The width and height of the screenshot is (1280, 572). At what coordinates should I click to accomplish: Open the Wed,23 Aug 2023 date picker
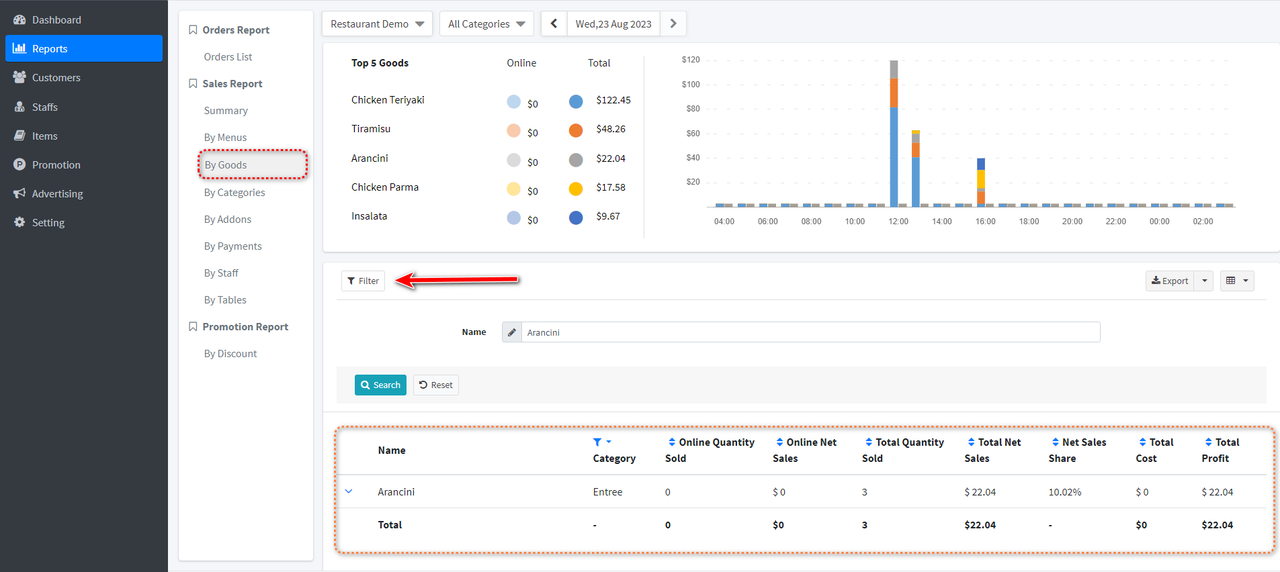click(x=614, y=24)
